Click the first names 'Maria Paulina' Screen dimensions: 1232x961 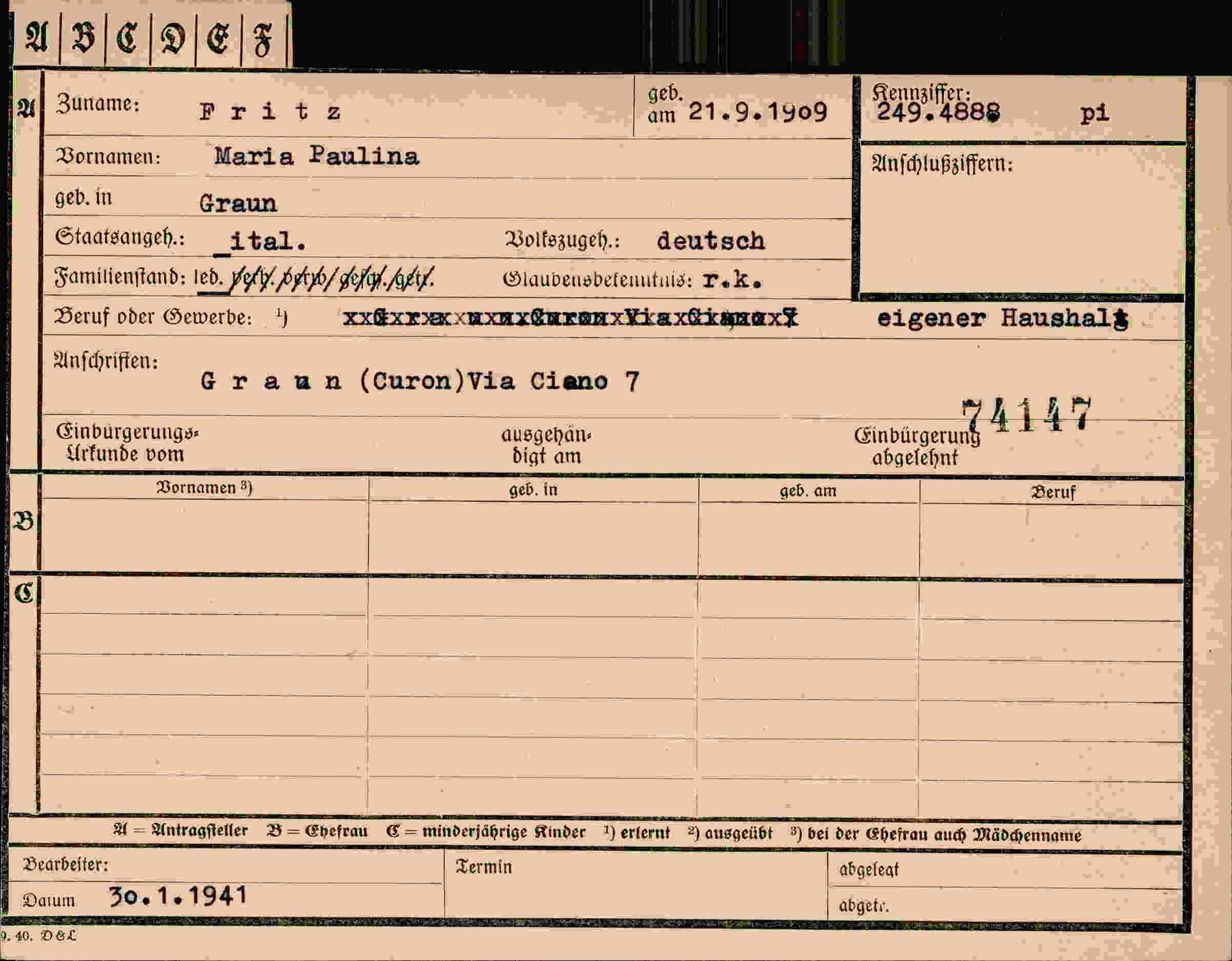pyautogui.click(x=316, y=156)
